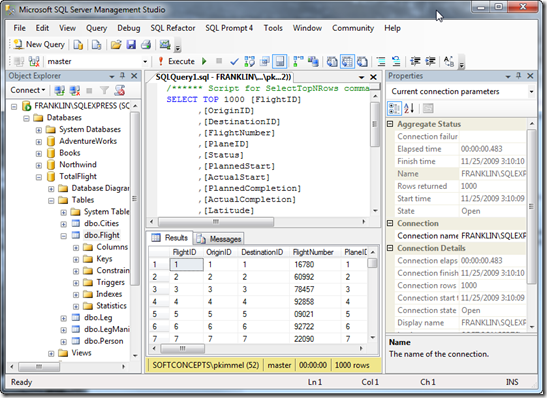
Task: Collapse the dbo.Flight table node
Action: 63,236
